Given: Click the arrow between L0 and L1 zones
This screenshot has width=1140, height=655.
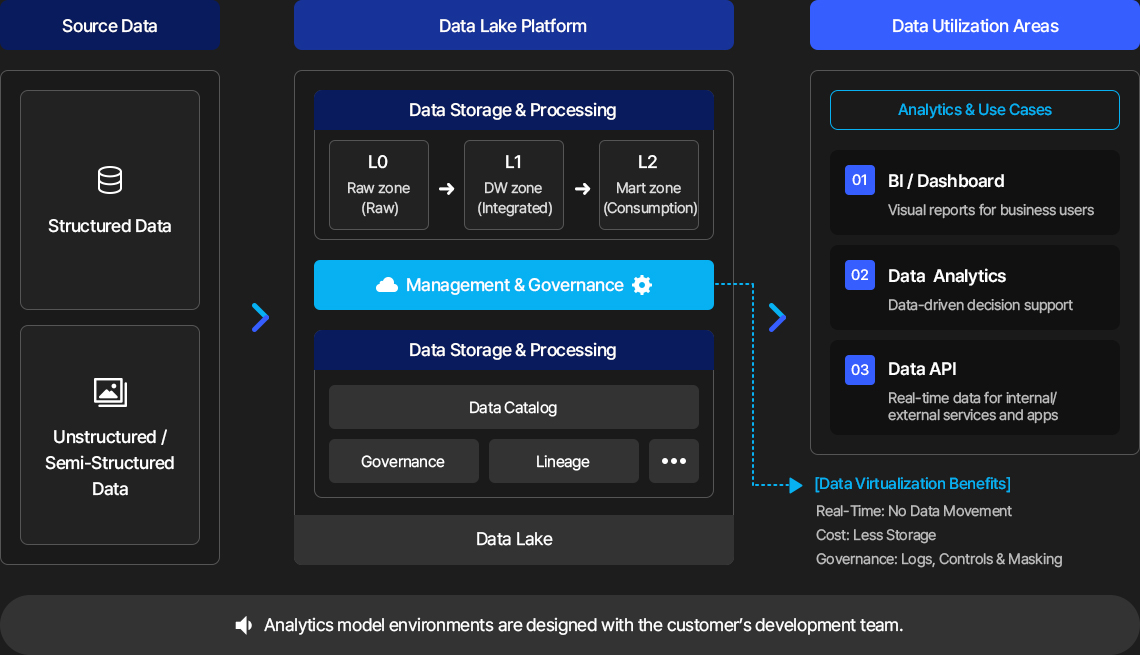Looking at the screenshot, I should 446,189.
